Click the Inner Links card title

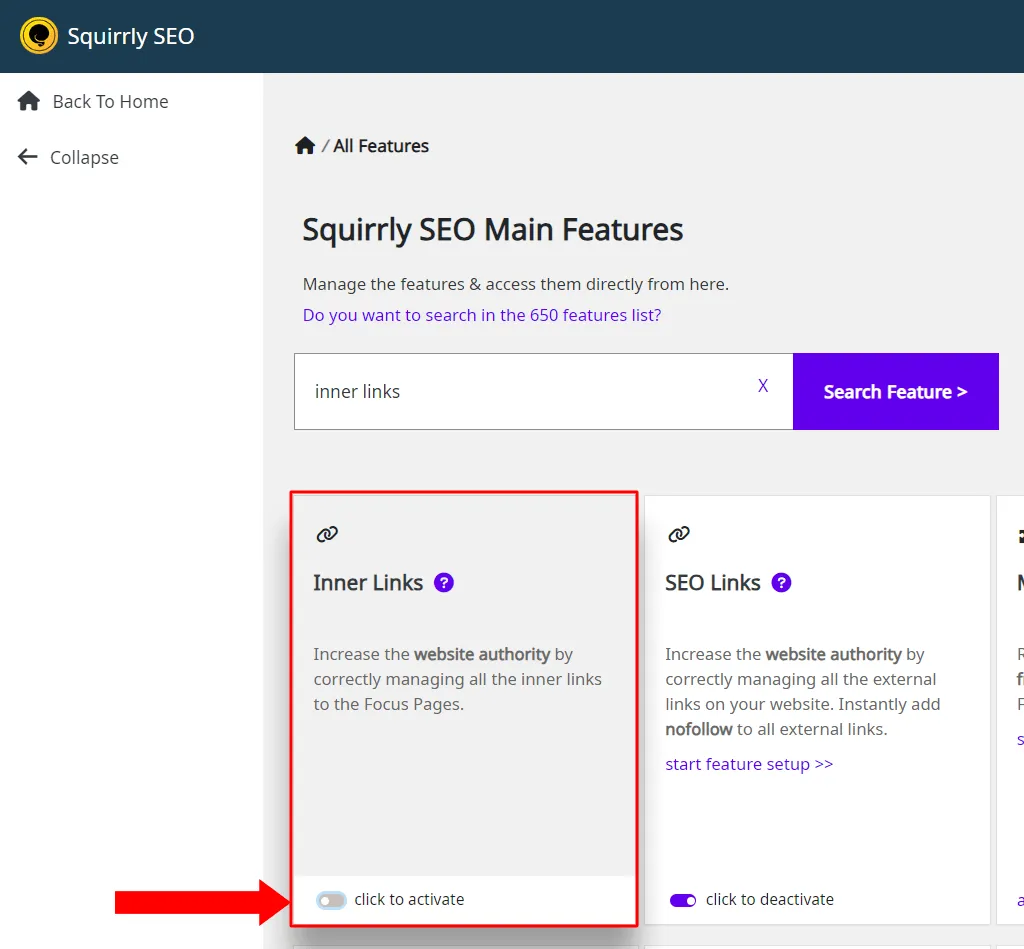[x=368, y=583]
